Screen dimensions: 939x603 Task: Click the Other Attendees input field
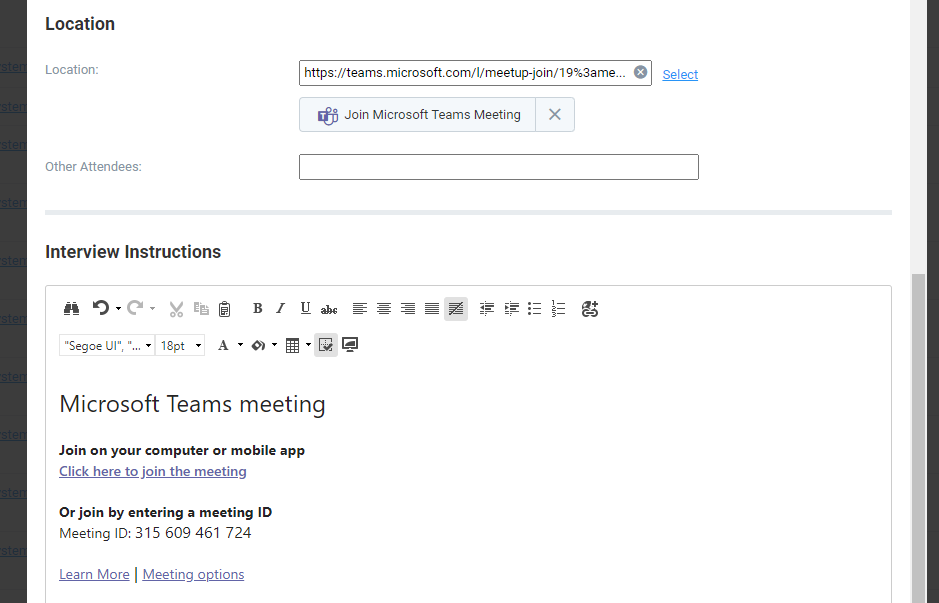click(x=499, y=167)
